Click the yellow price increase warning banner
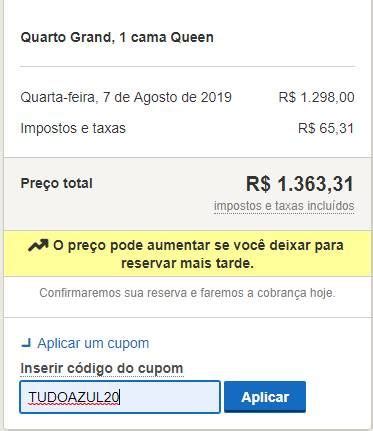The height and width of the screenshot is (431, 373). 187,253
